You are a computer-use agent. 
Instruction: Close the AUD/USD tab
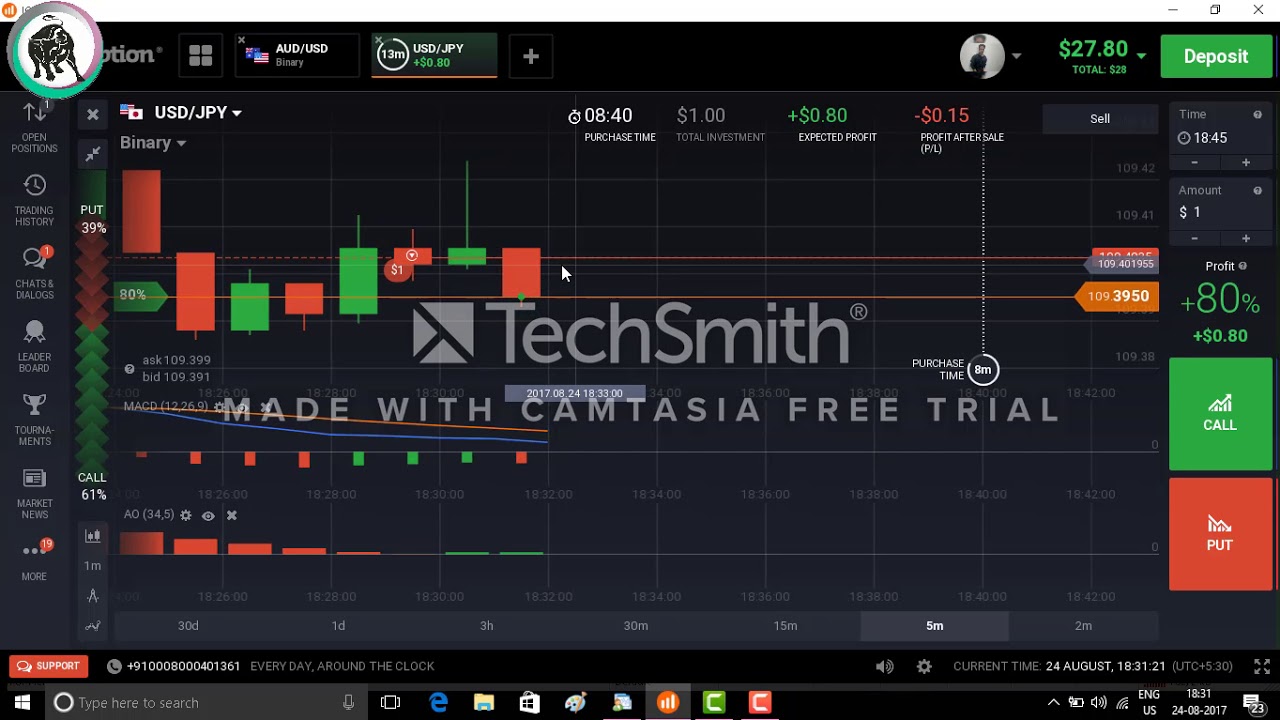(x=241, y=41)
